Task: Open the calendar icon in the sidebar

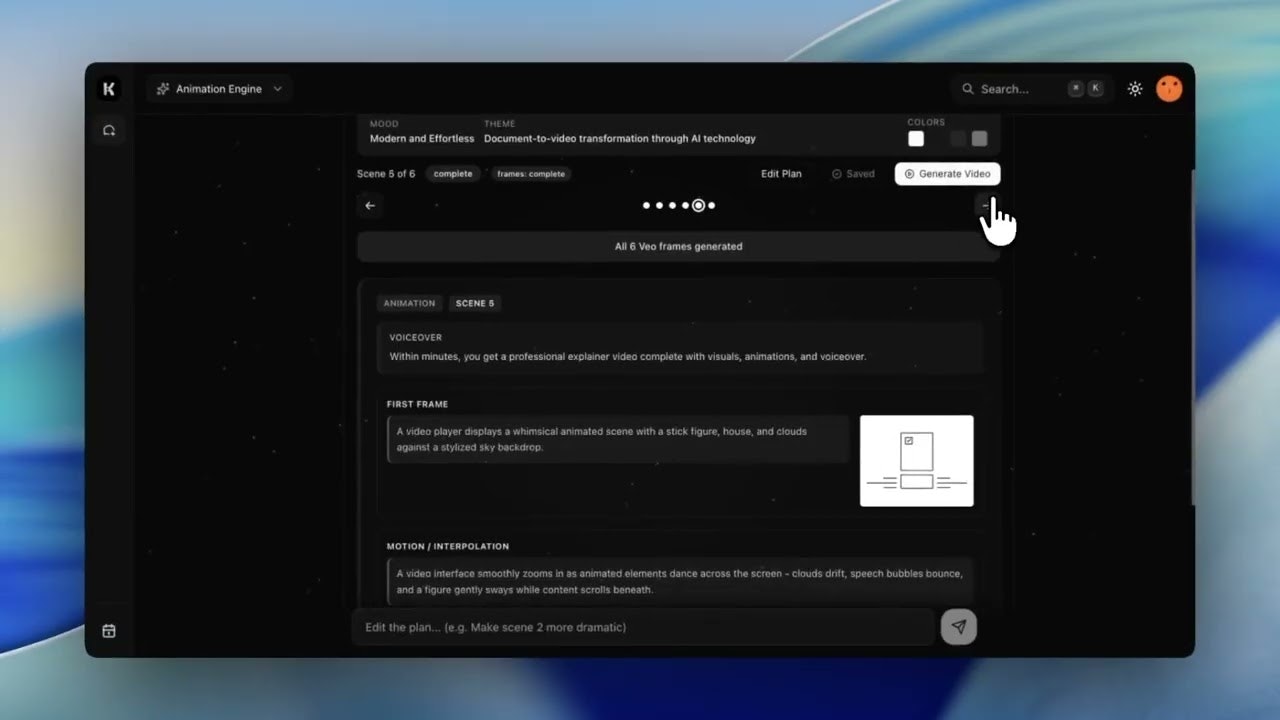Action: tap(109, 631)
